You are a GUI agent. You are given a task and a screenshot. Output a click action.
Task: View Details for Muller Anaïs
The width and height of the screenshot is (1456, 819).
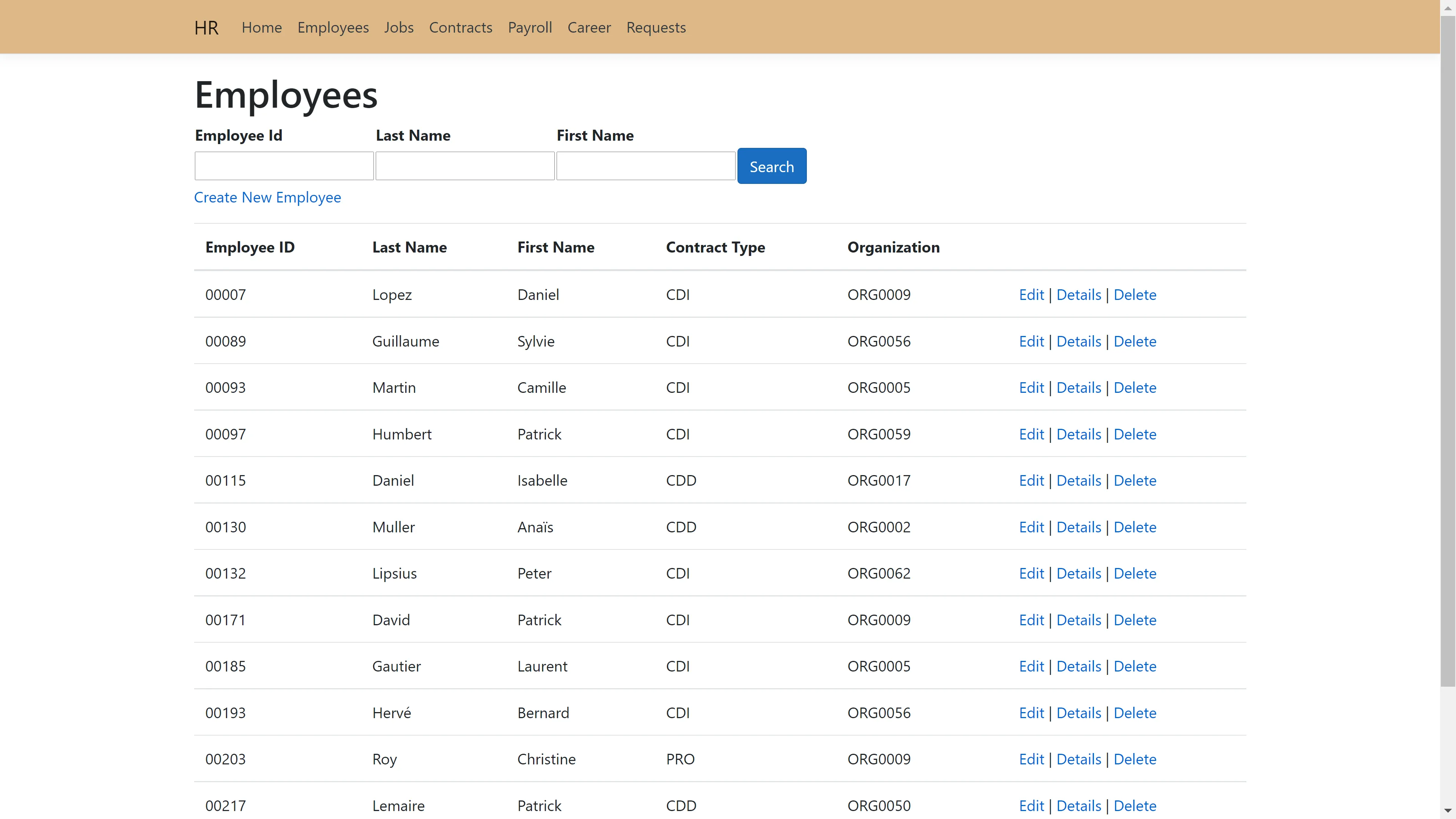[x=1078, y=527]
